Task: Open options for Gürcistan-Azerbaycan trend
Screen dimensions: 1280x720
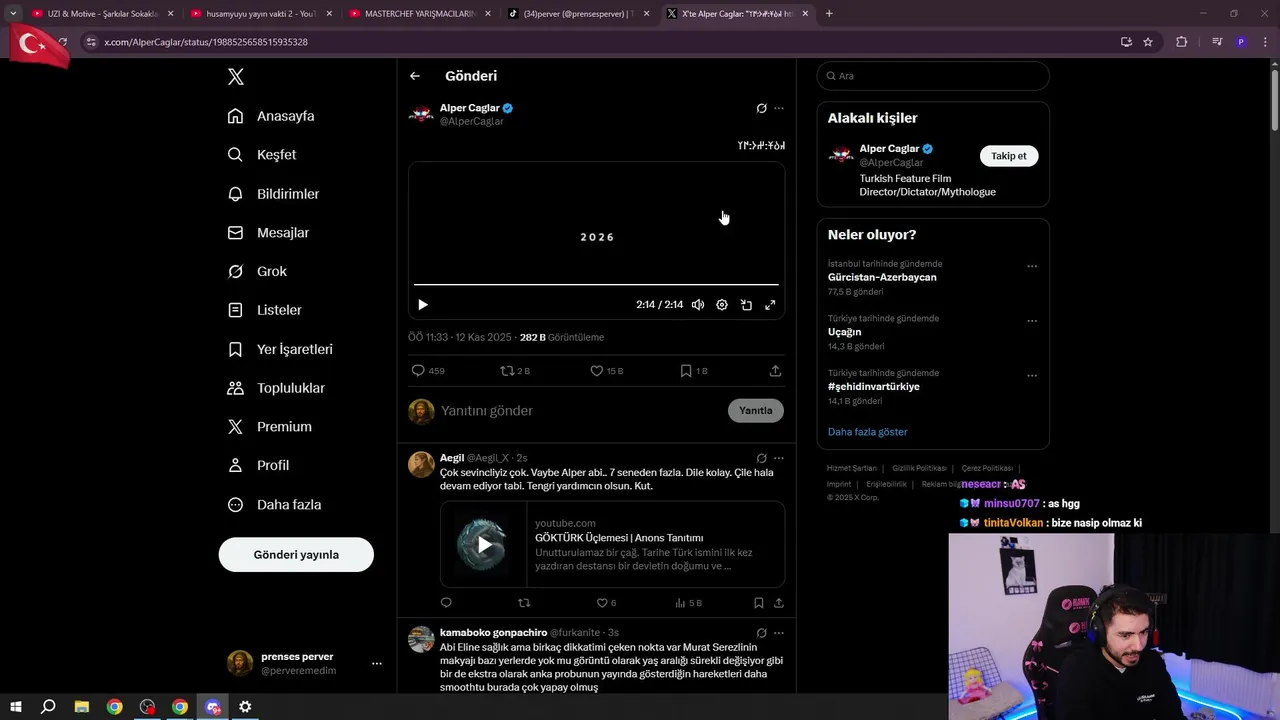Action: [x=1032, y=267]
